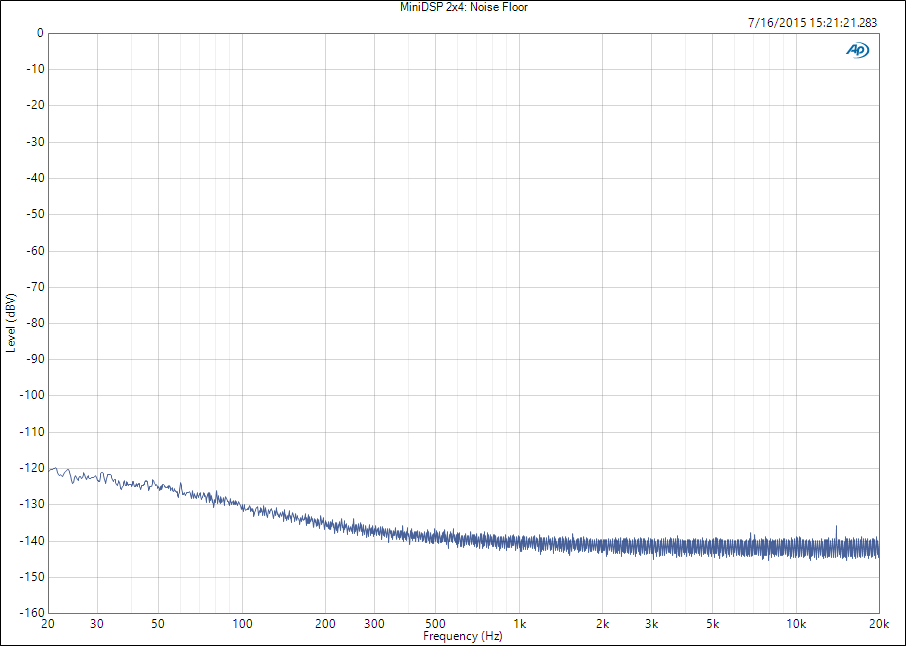Screen dimensions: 906x646
Task: Click the noise spike near 14 kHz
Action: pyautogui.click(x=836, y=532)
